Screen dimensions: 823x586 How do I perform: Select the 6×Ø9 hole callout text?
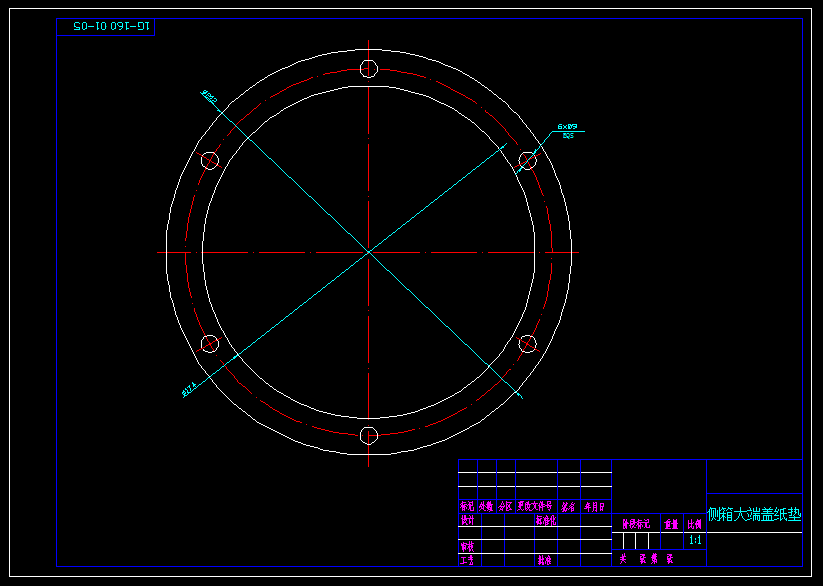point(567,127)
